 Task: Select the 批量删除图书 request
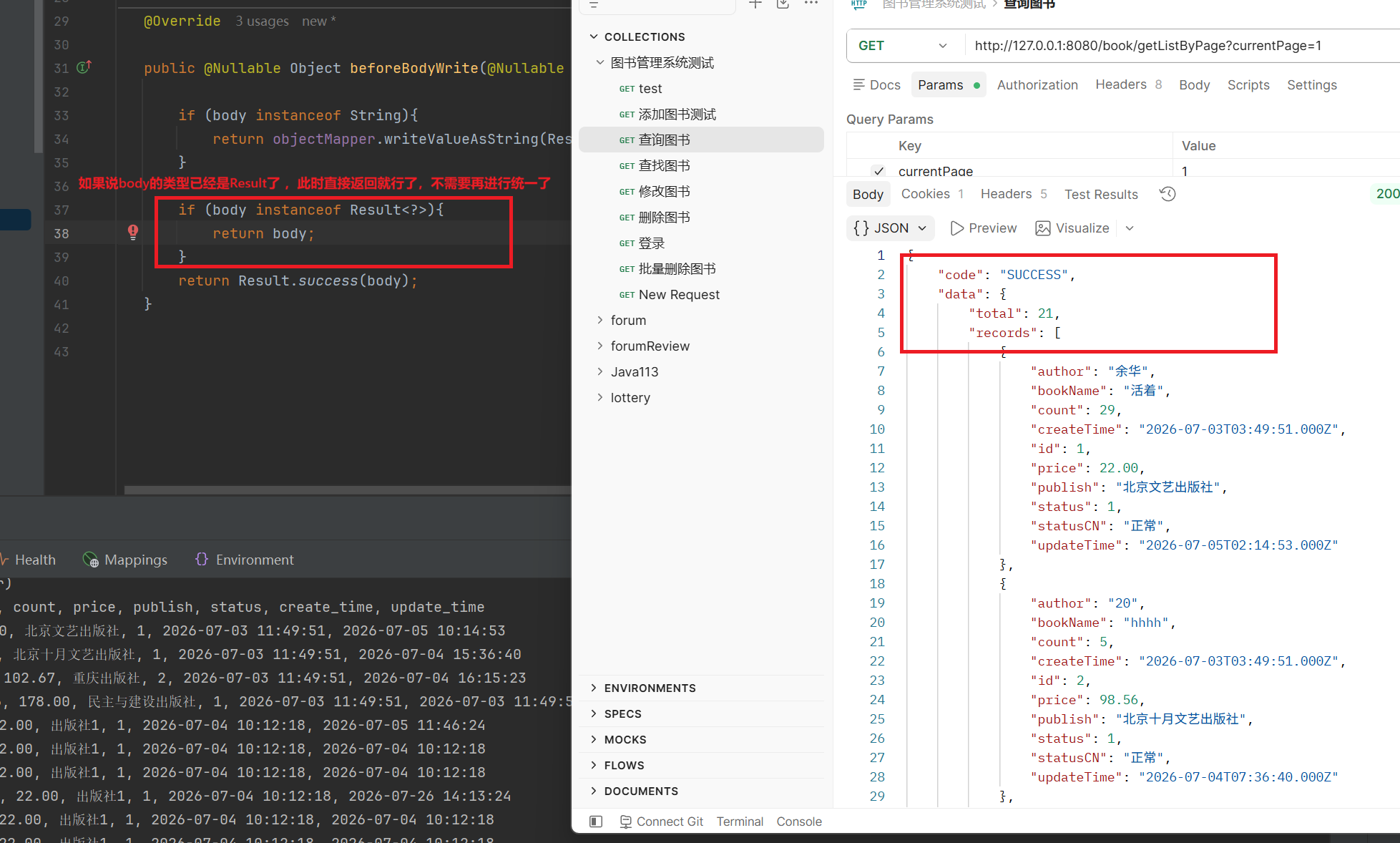(x=701, y=268)
